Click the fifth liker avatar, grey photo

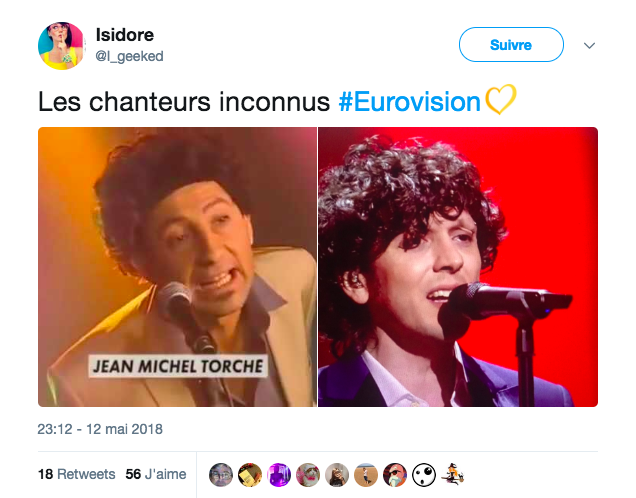point(337,475)
